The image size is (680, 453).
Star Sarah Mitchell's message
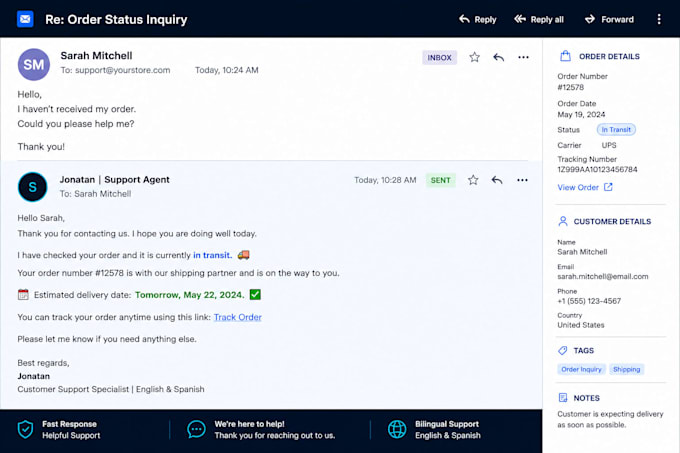click(474, 57)
